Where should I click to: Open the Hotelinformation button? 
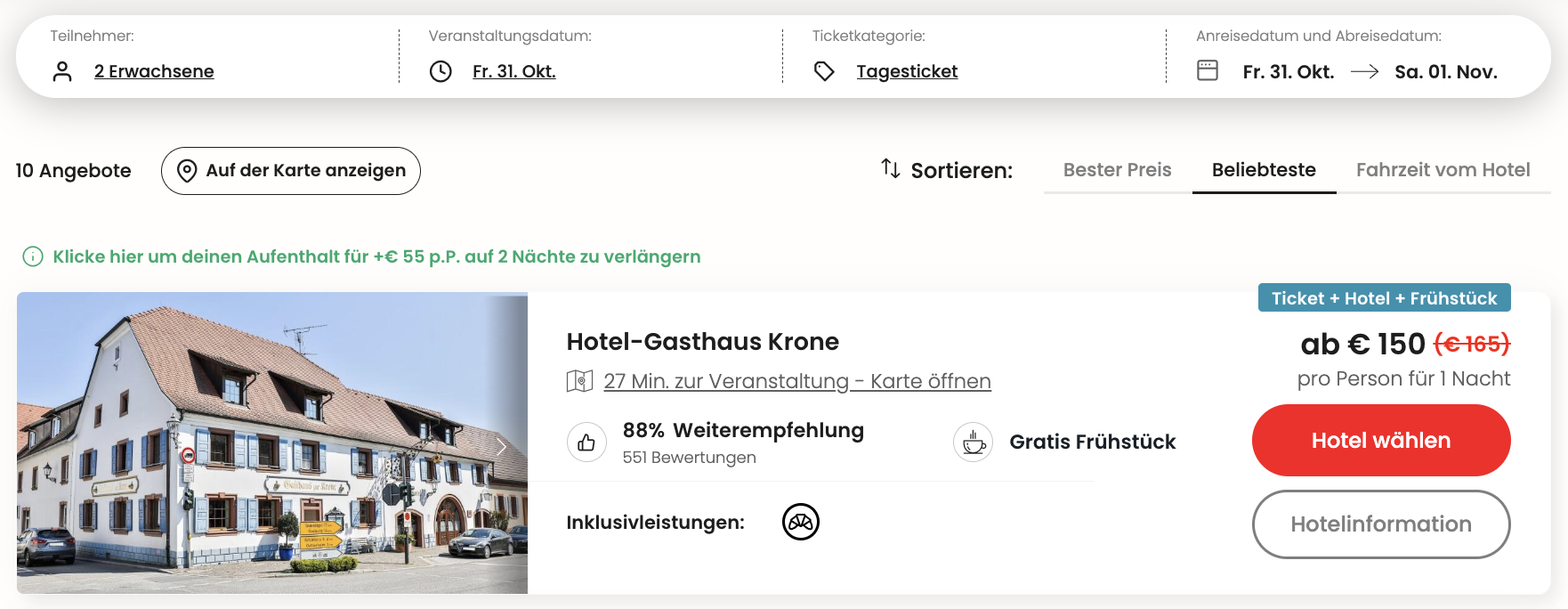coord(1380,524)
